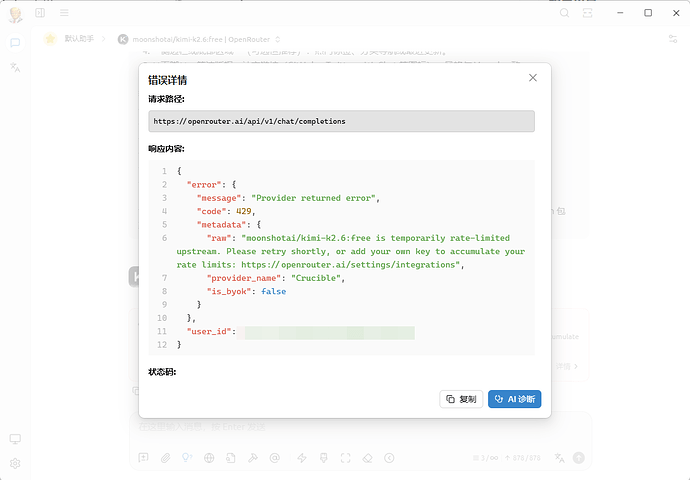Screen dimensions: 690x480
Task: Click the send message arrow button
Action: (x=579, y=458)
